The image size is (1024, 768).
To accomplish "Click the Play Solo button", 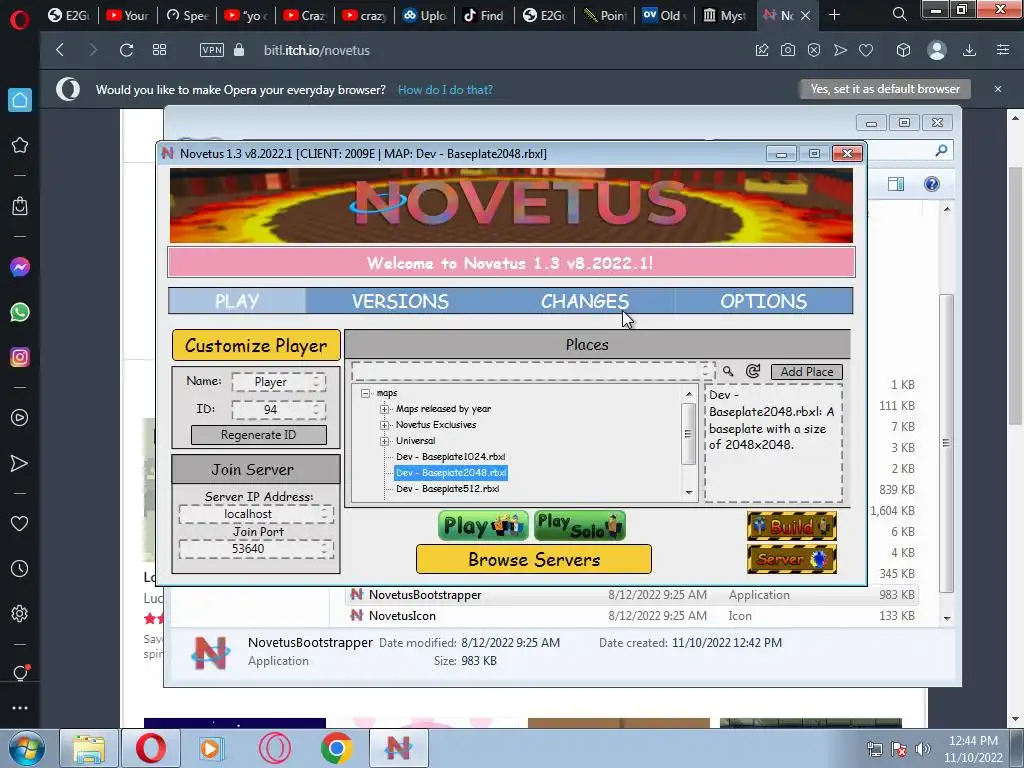I will 579,526.
